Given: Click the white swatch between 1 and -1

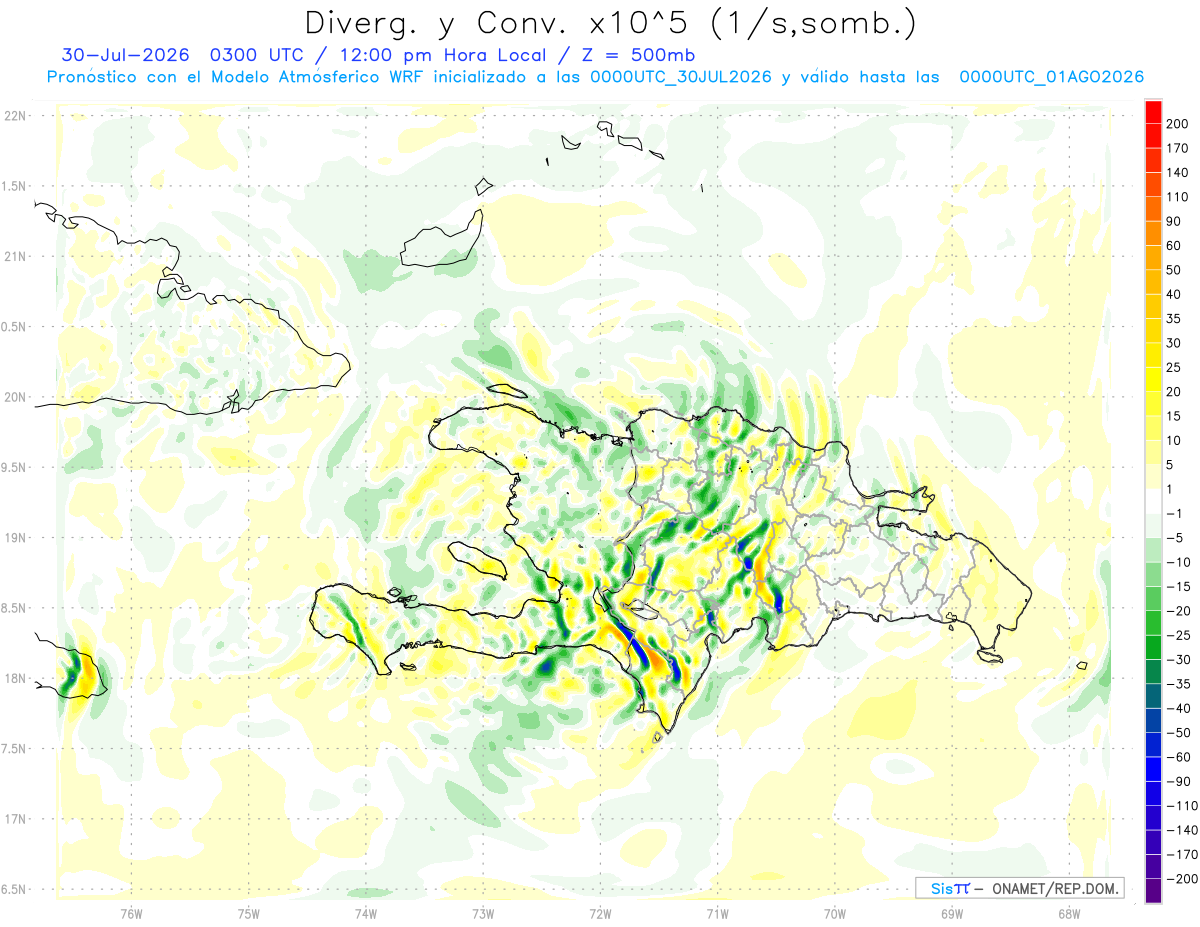Looking at the screenshot, I should (1153, 501).
